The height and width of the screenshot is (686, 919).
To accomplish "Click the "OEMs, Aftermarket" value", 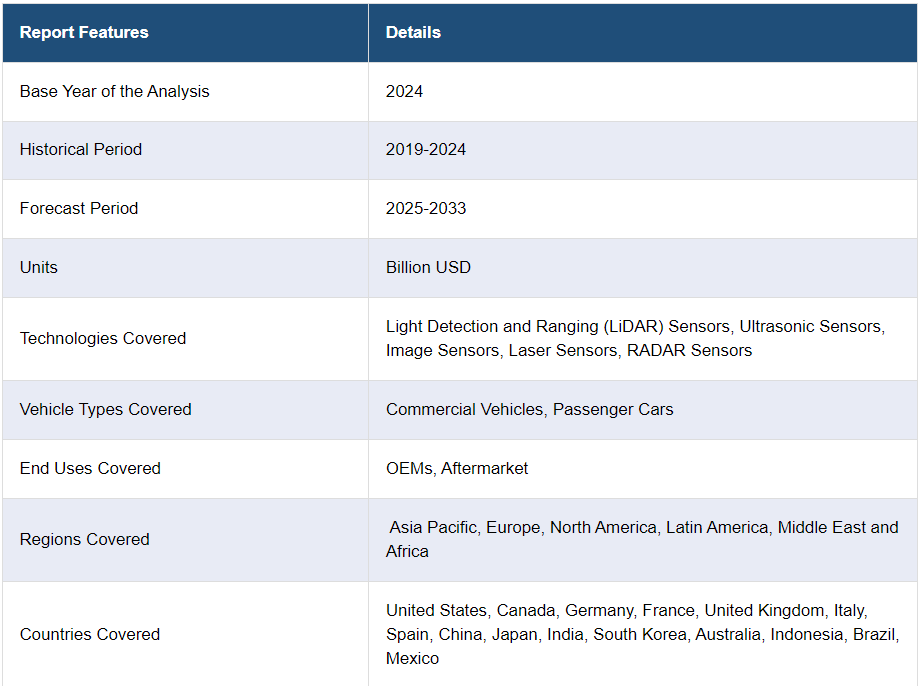I will [457, 468].
